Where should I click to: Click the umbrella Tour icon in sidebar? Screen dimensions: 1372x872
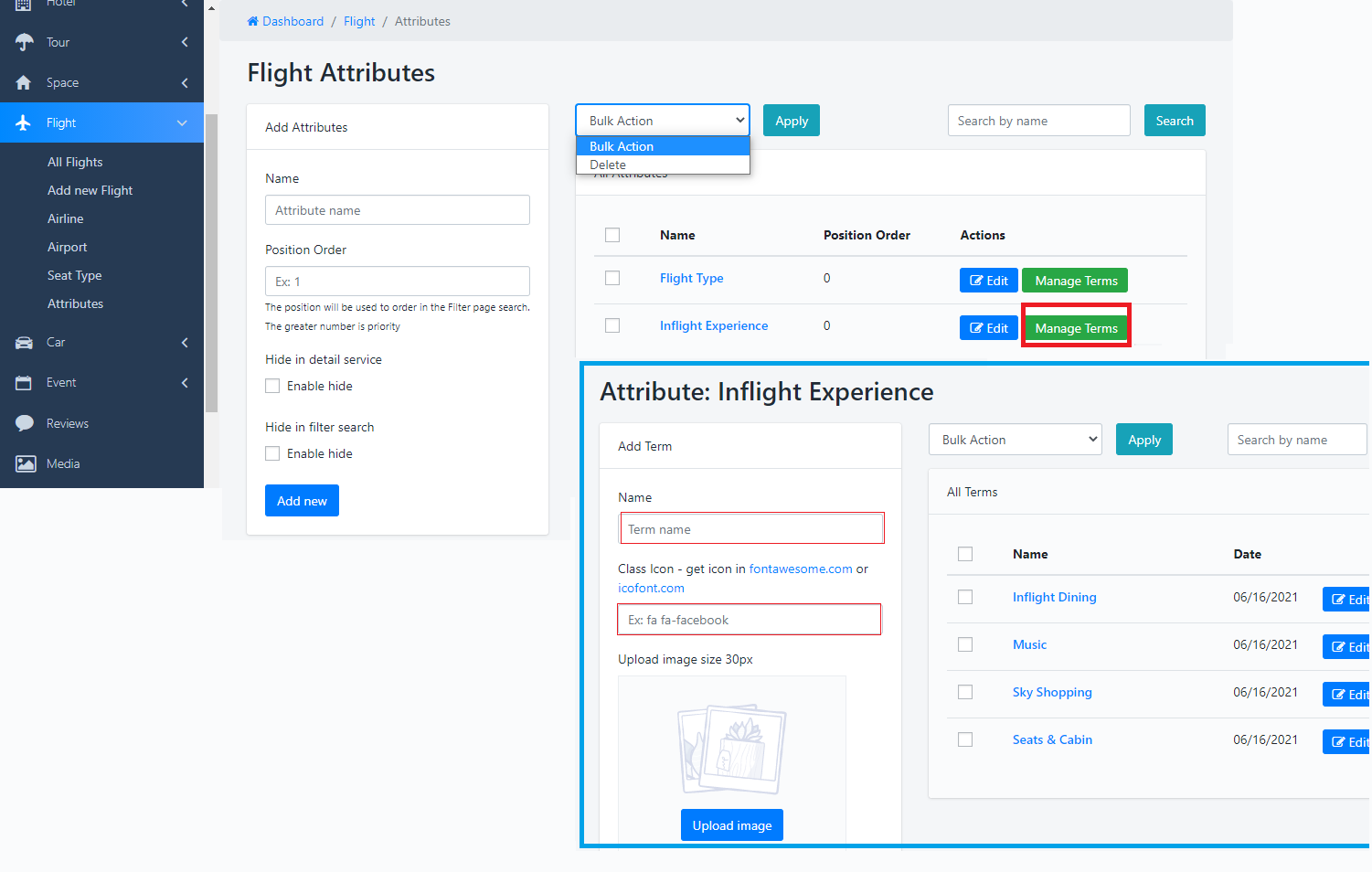pyautogui.click(x=24, y=42)
